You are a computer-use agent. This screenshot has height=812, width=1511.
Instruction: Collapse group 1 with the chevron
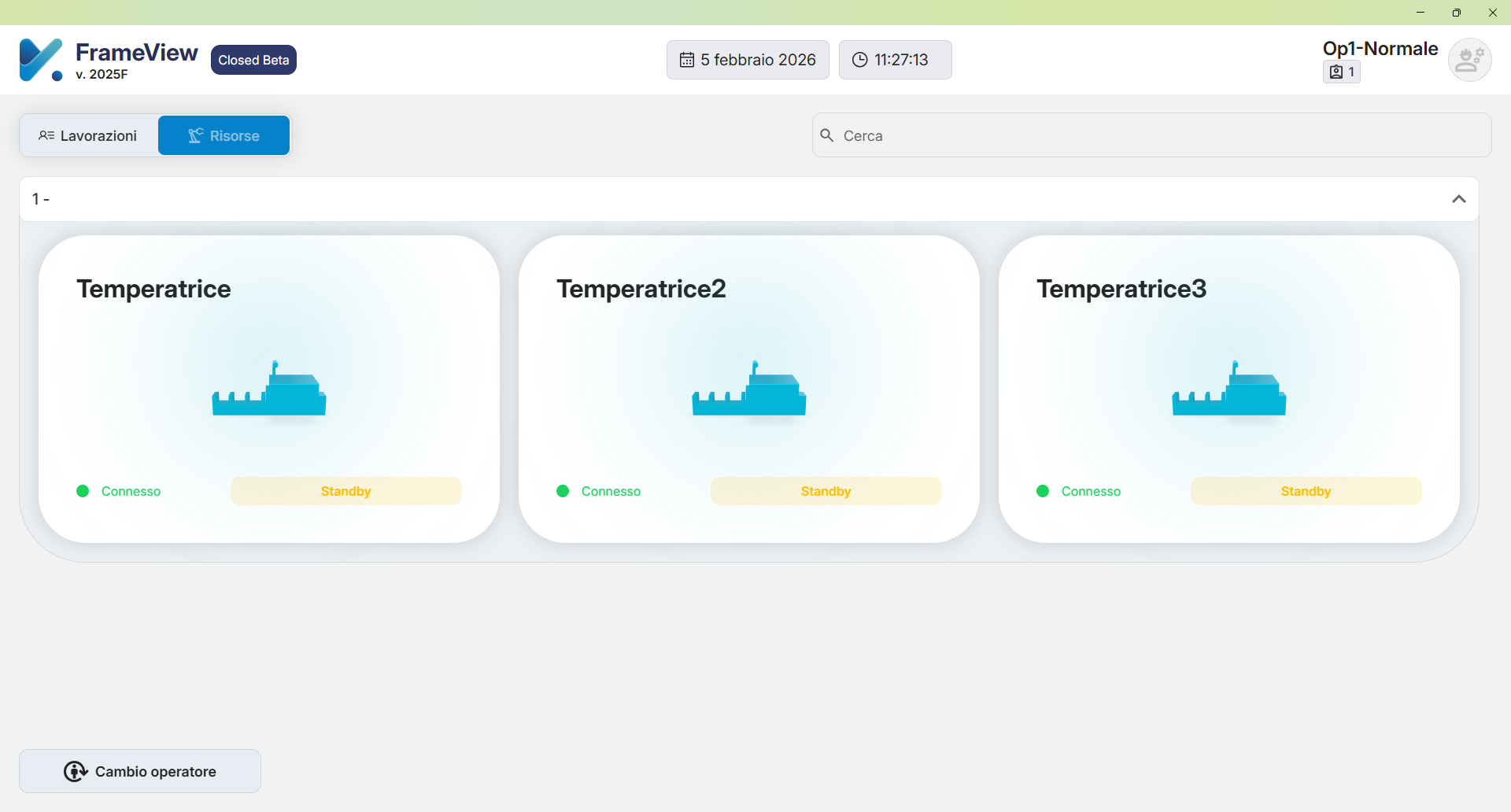click(1459, 199)
